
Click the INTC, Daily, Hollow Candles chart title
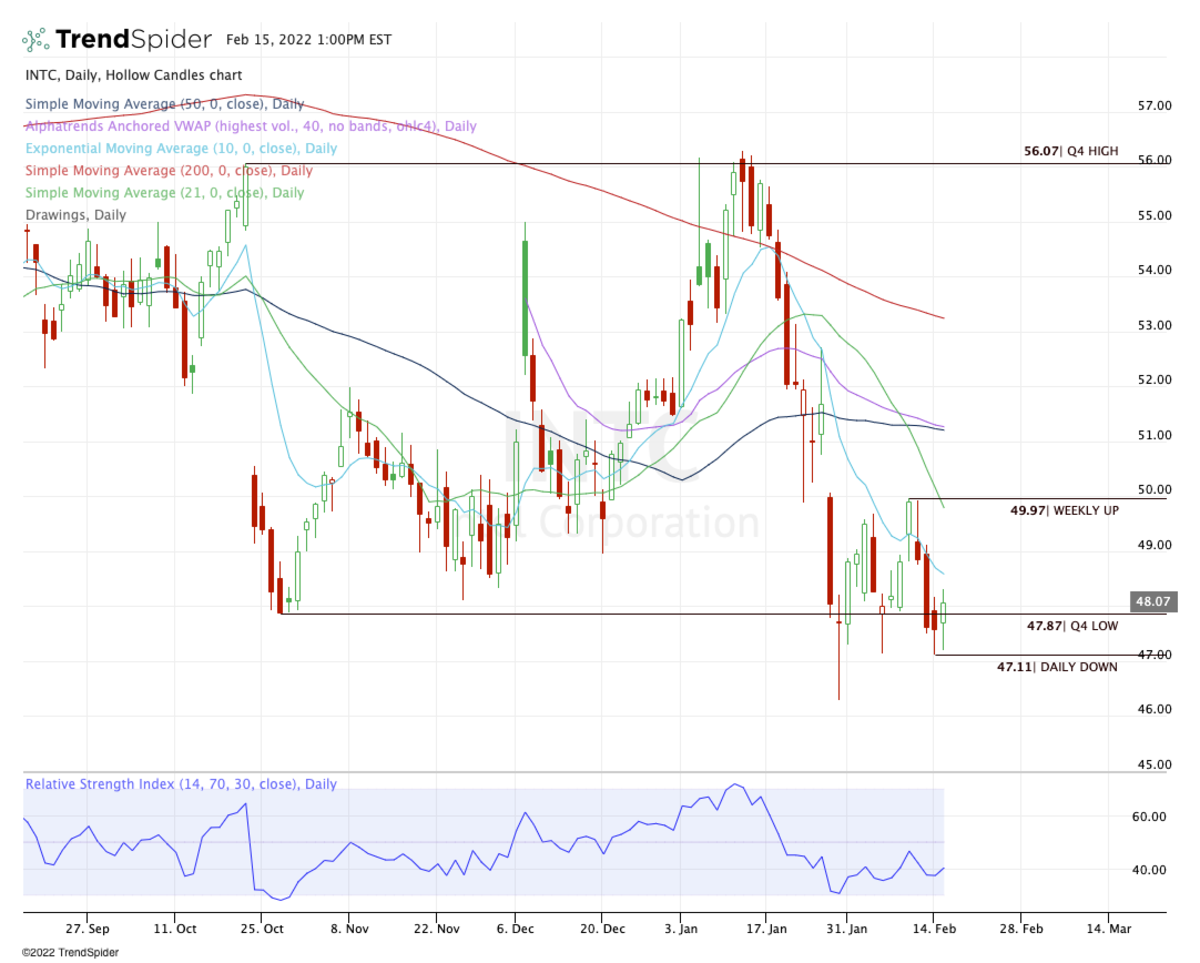pyautogui.click(x=133, y=75)
